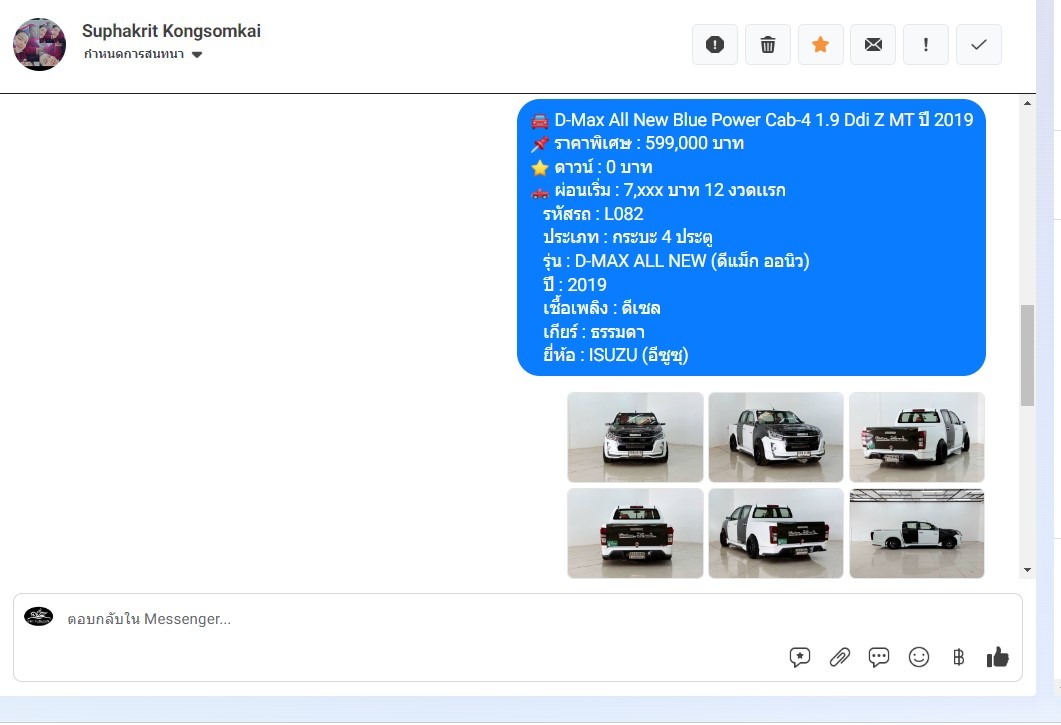The image size is (1061, 725).
Task: Click the เชื้อเพลิง : ดีเซล line
Action: (x=602, y=308)
